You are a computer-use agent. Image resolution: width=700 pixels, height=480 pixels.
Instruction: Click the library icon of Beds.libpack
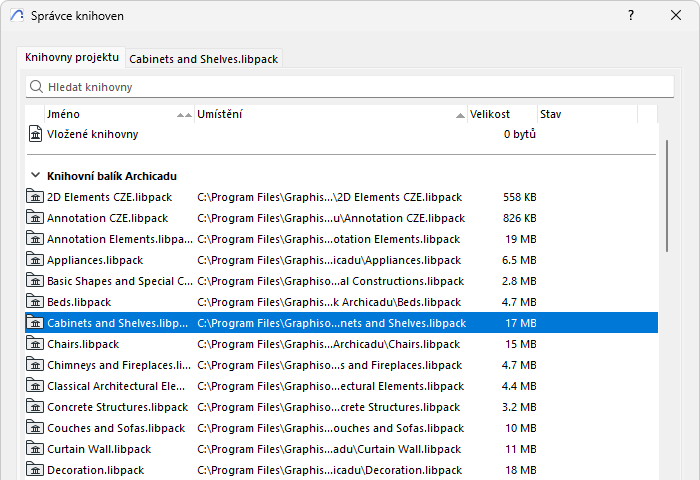click(x=35, y=301)
